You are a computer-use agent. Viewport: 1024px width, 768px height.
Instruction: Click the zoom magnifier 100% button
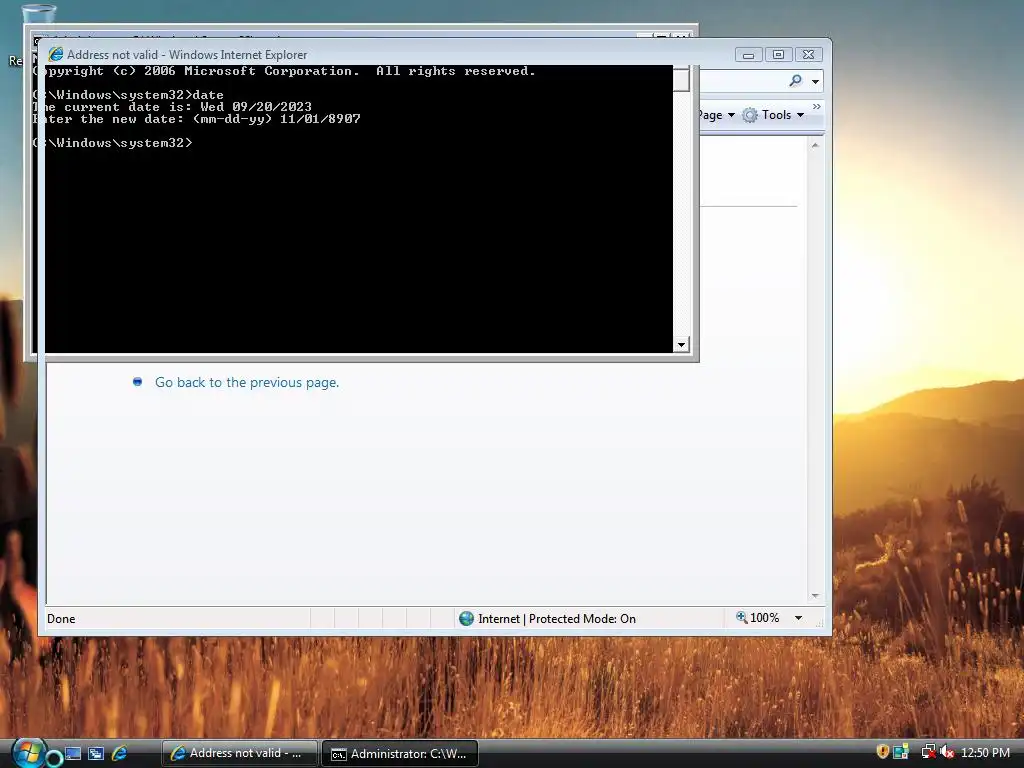click(x=758, y=618)
